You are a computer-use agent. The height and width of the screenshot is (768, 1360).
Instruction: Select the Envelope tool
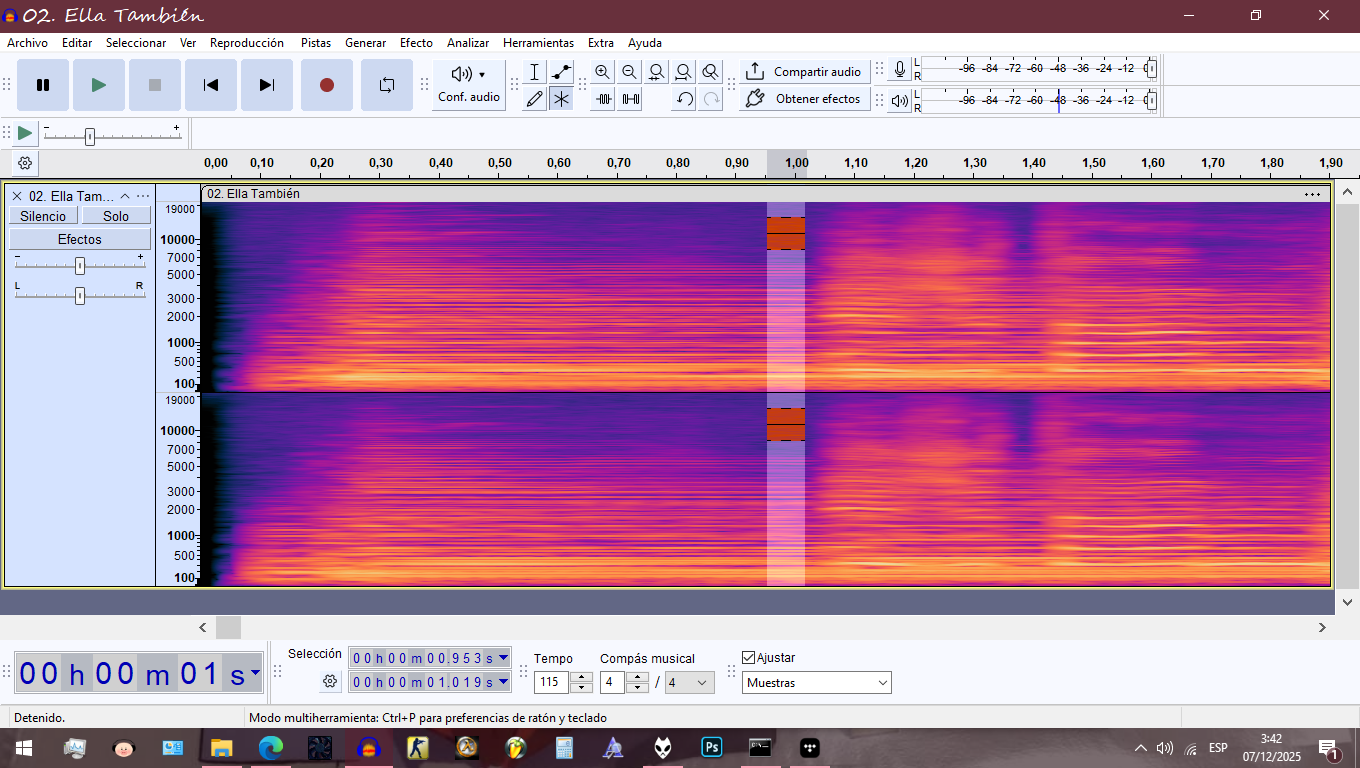tap(562, 72)
